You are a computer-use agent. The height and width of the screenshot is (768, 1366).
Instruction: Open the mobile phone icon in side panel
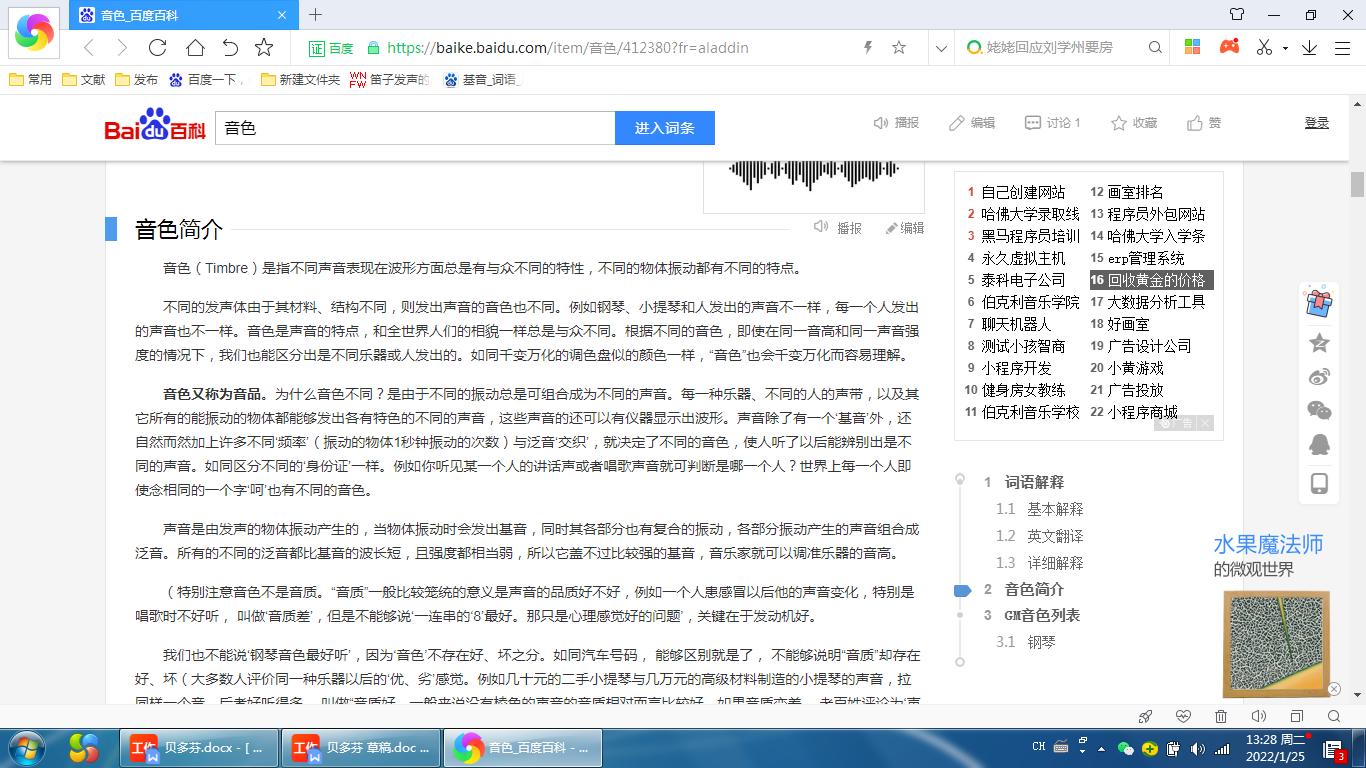(1319, 483)
